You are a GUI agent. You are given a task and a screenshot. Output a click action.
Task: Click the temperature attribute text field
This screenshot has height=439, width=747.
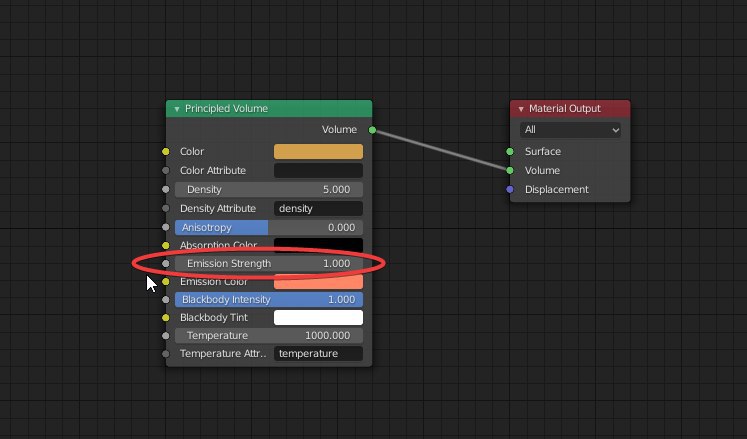[318, 354]
